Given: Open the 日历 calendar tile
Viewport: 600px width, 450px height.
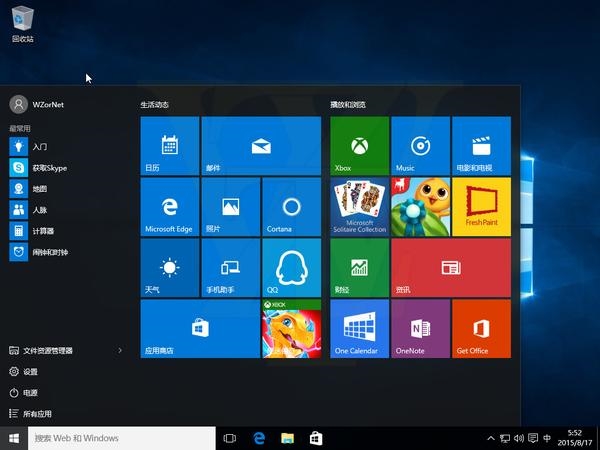Looking at the screenshot, I should [170, 146].
